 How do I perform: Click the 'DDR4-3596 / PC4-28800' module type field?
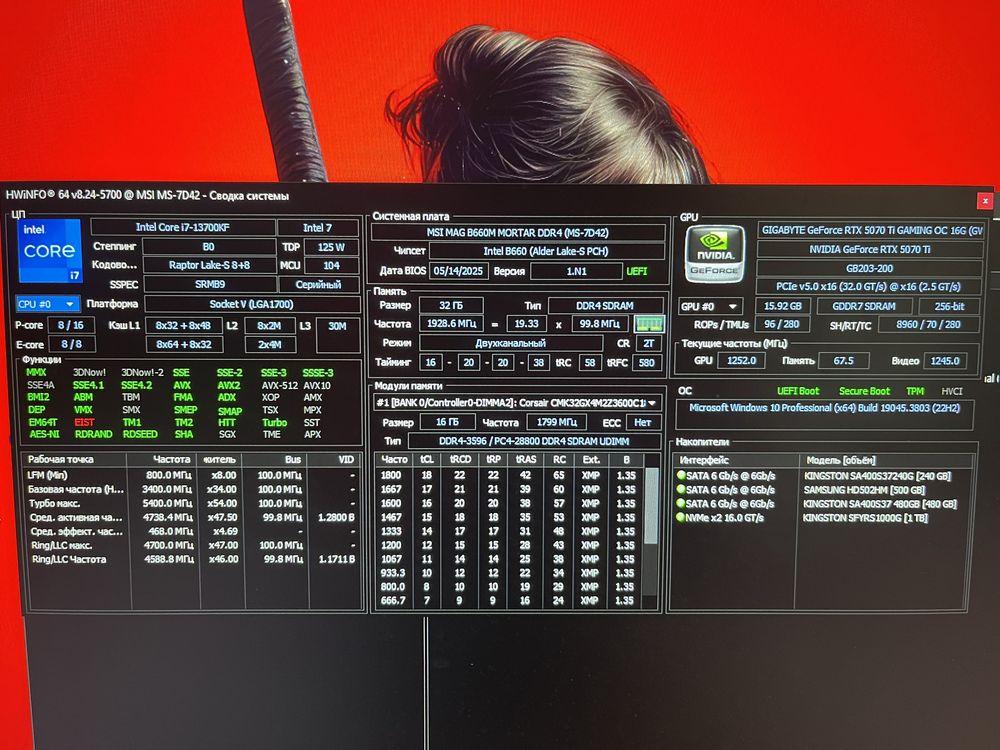point(534,441)
